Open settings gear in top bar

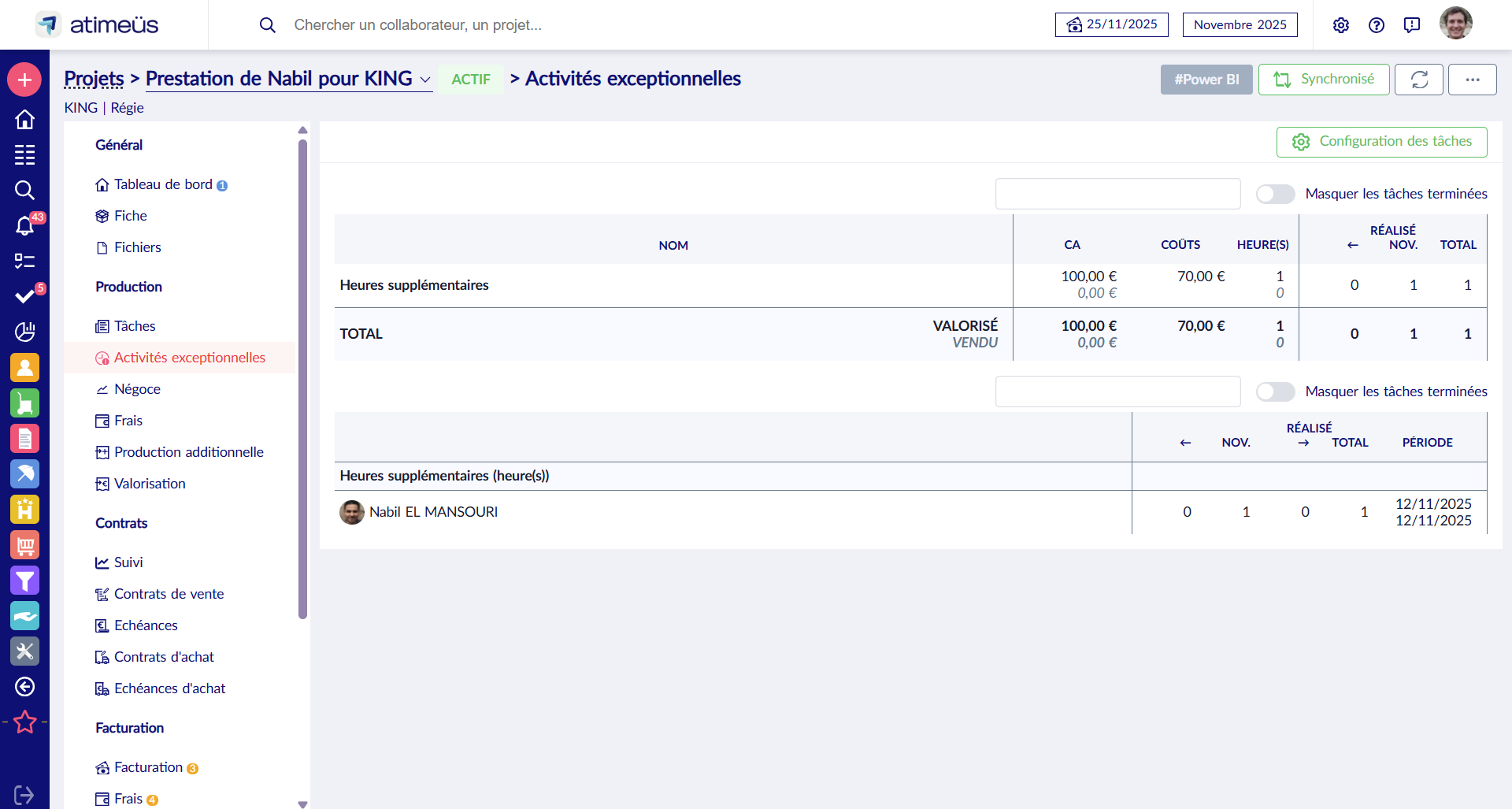click(1341, 25)
